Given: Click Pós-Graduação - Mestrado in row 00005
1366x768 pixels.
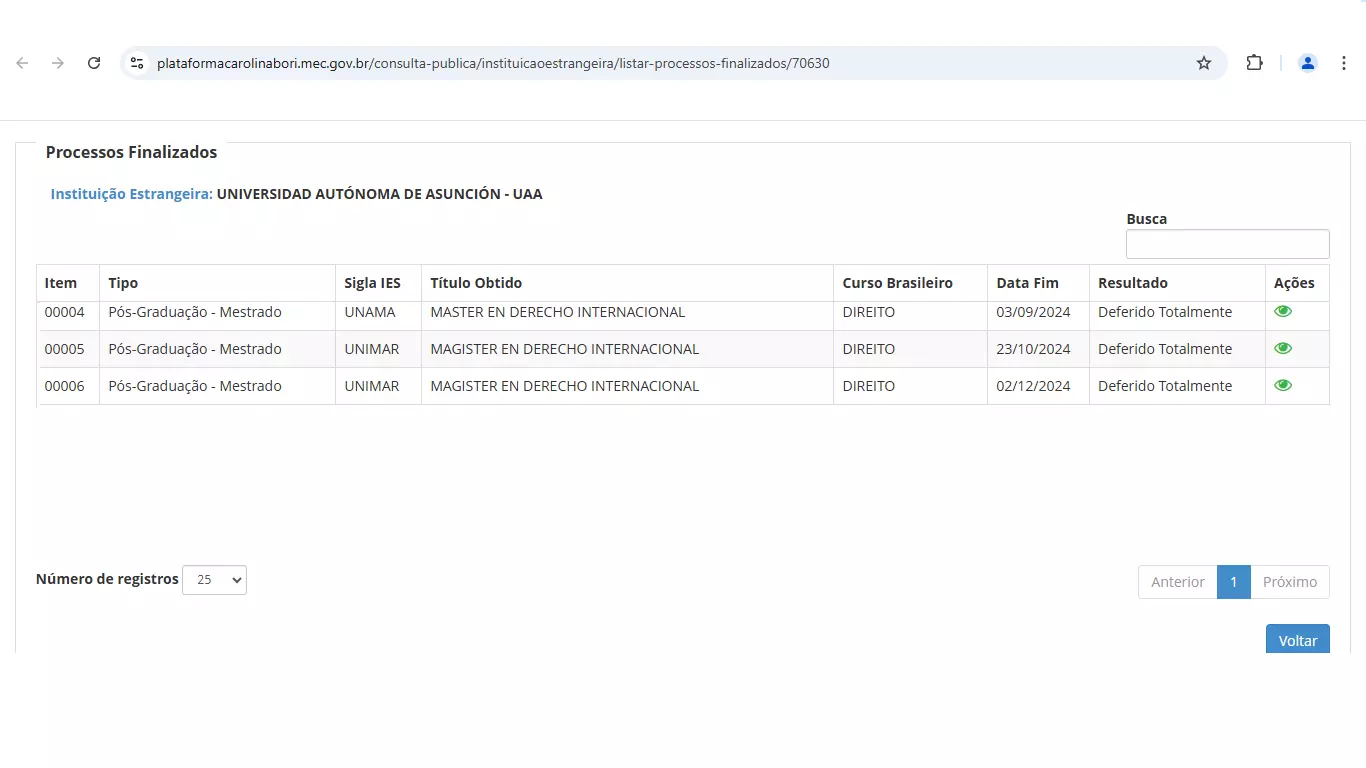Looking at the screenshot, I should (195, 349).
